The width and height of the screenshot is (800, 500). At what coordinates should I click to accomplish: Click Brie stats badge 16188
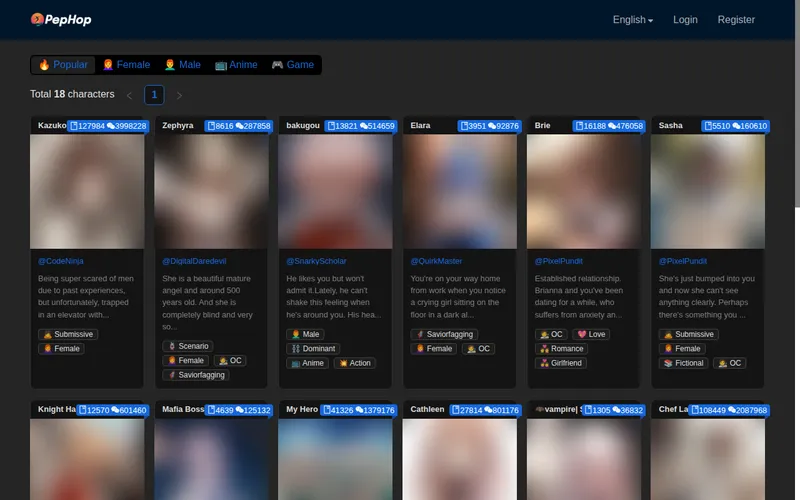[x=608, y=126]
